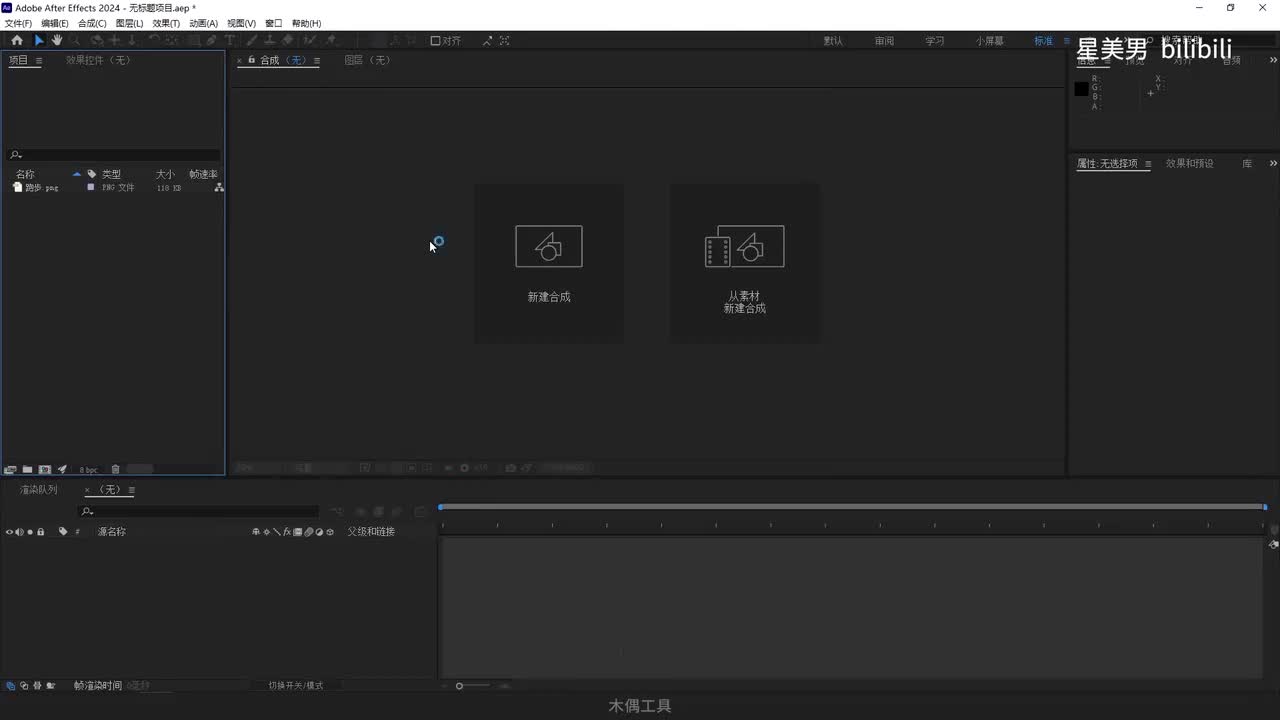The width and height of the screenshot is (1280, 720).
Task: Open the timeline (无) tab panel menu
Action: tap(131, 490)
